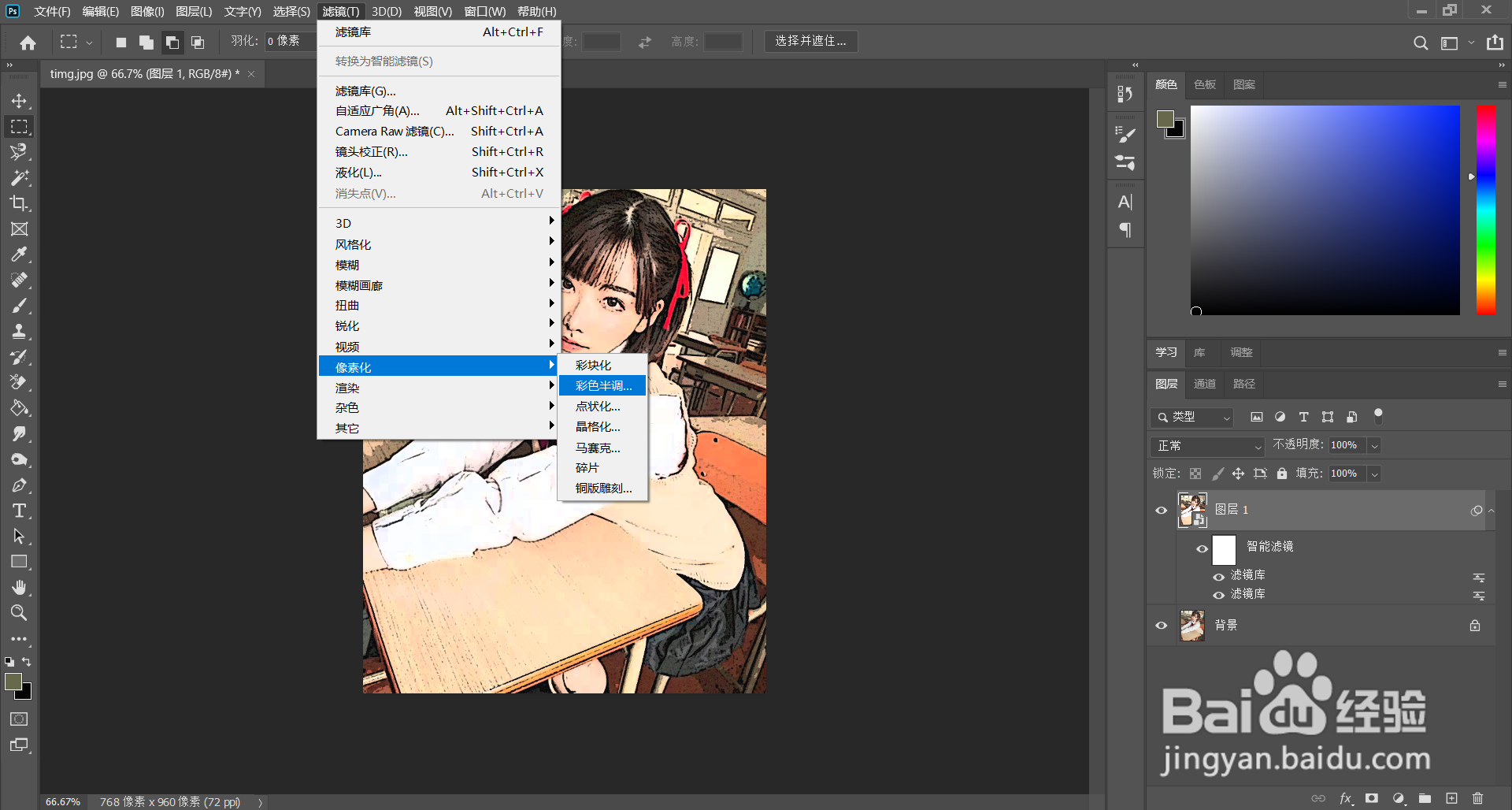The image size is (1512, 810).
Task: Select the Rectangle shape tool
Action: 19,562
